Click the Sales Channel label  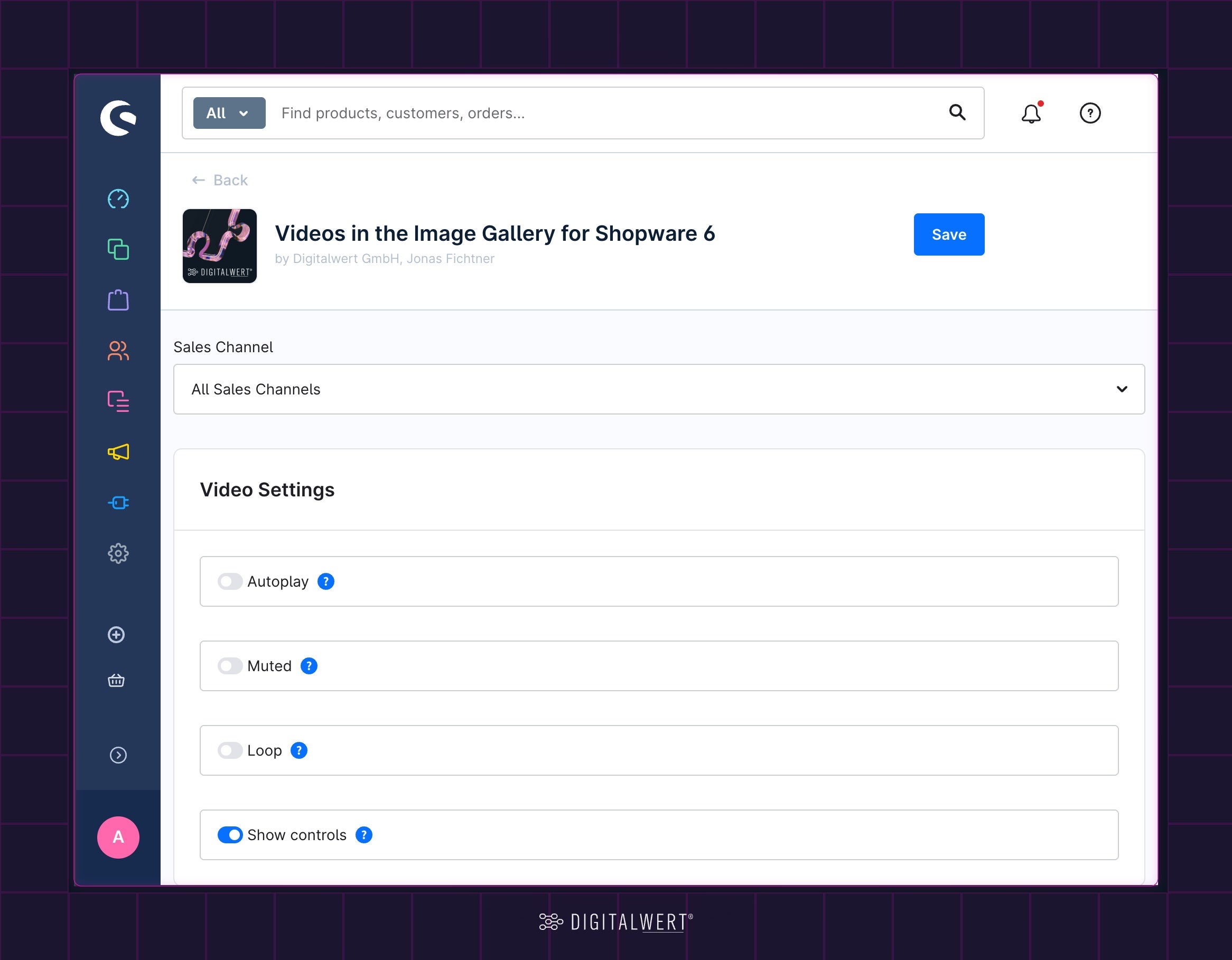click(223, 347)
